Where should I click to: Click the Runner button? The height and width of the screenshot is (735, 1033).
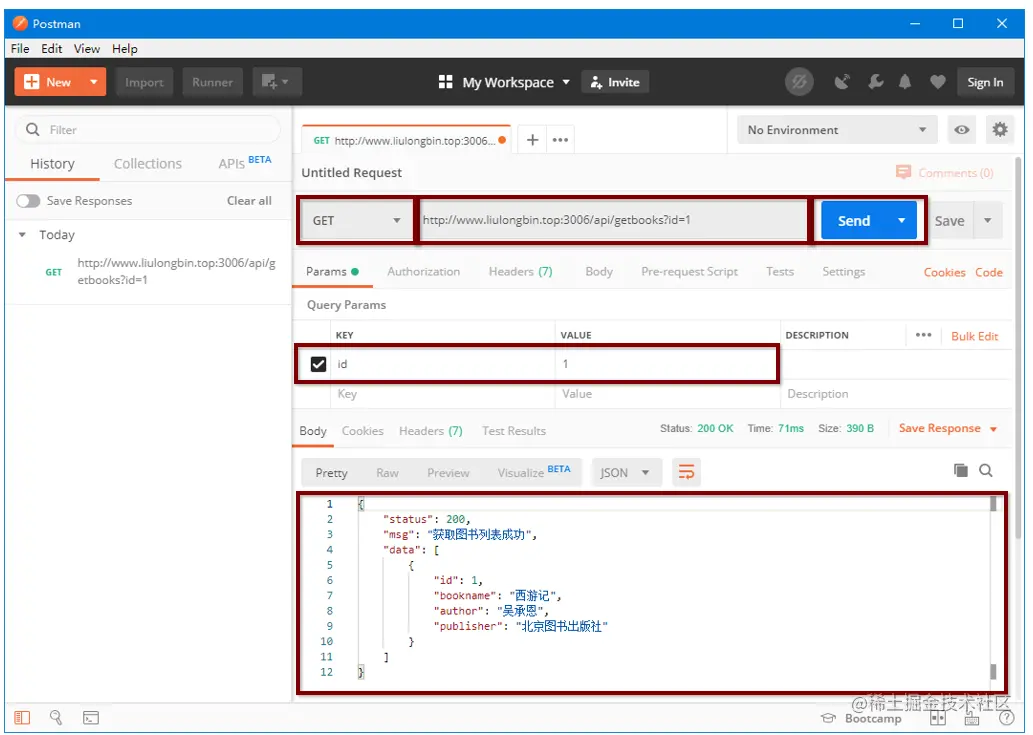coord(212,82)
